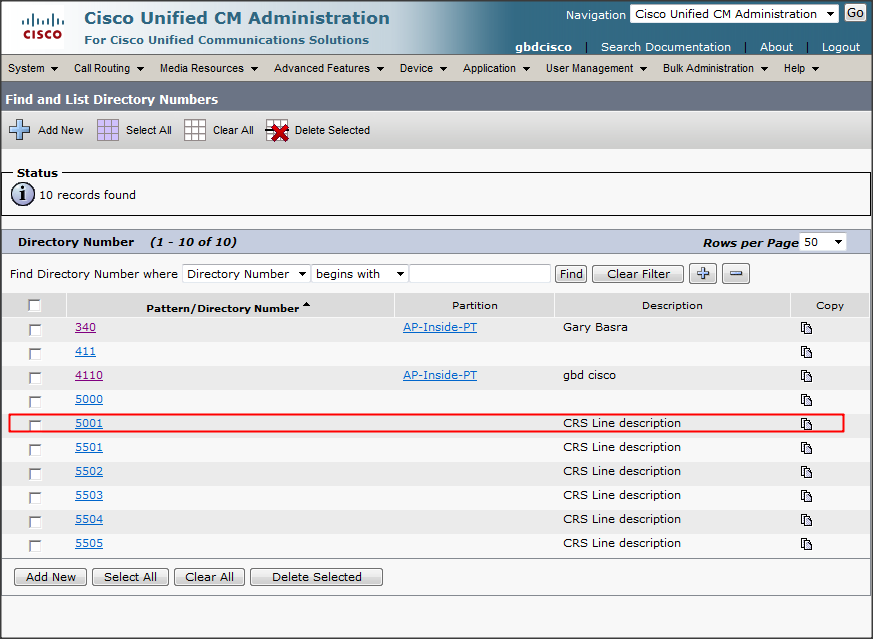873x639 pixels.
Task: Check the box for directory number 5502
Action: (35, 473)
